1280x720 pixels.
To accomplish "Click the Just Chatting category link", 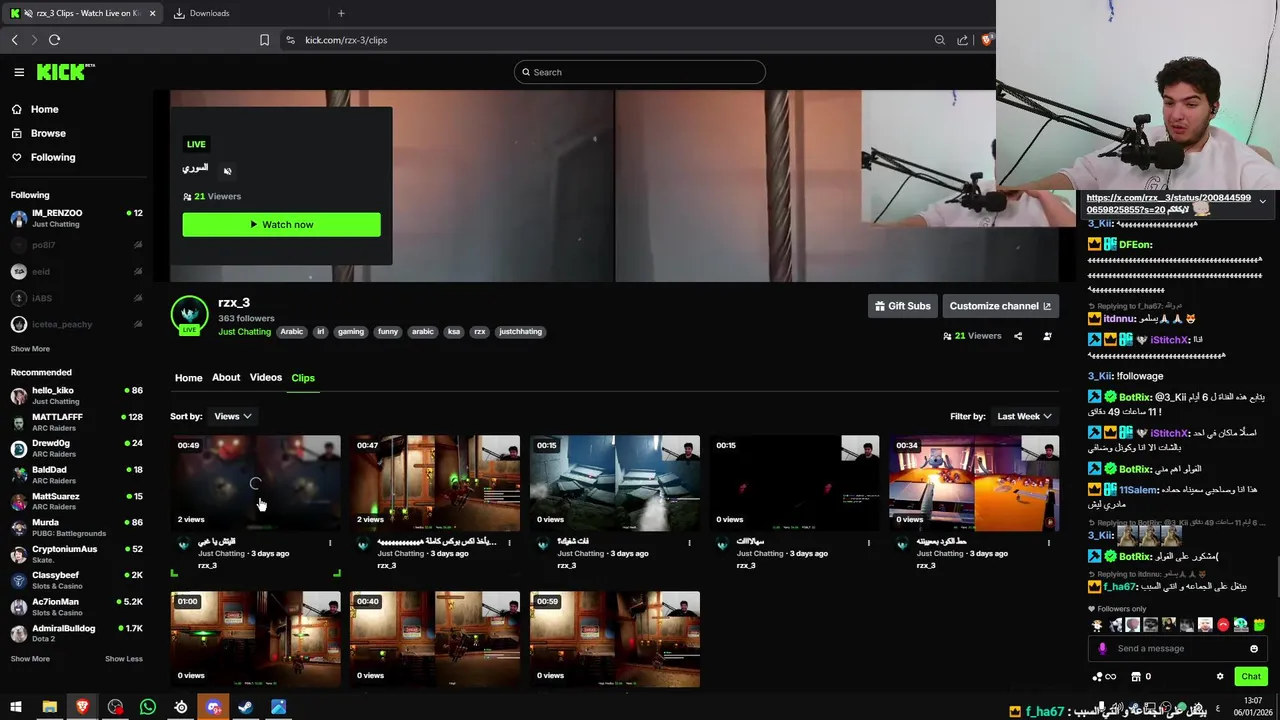I will click(244, 332).
